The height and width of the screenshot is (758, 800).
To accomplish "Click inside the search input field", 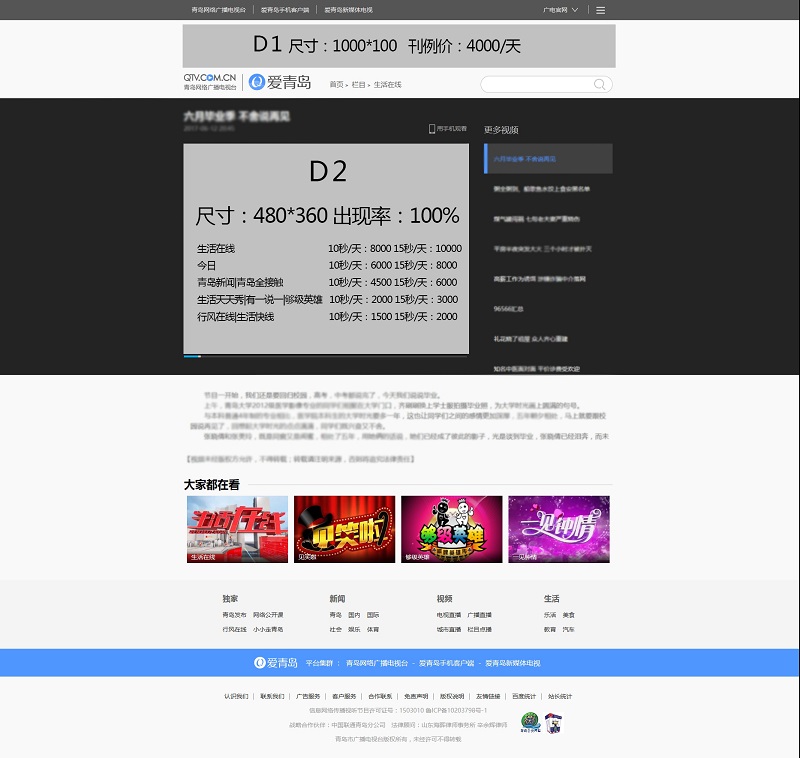I will click(x=535, y=85).
